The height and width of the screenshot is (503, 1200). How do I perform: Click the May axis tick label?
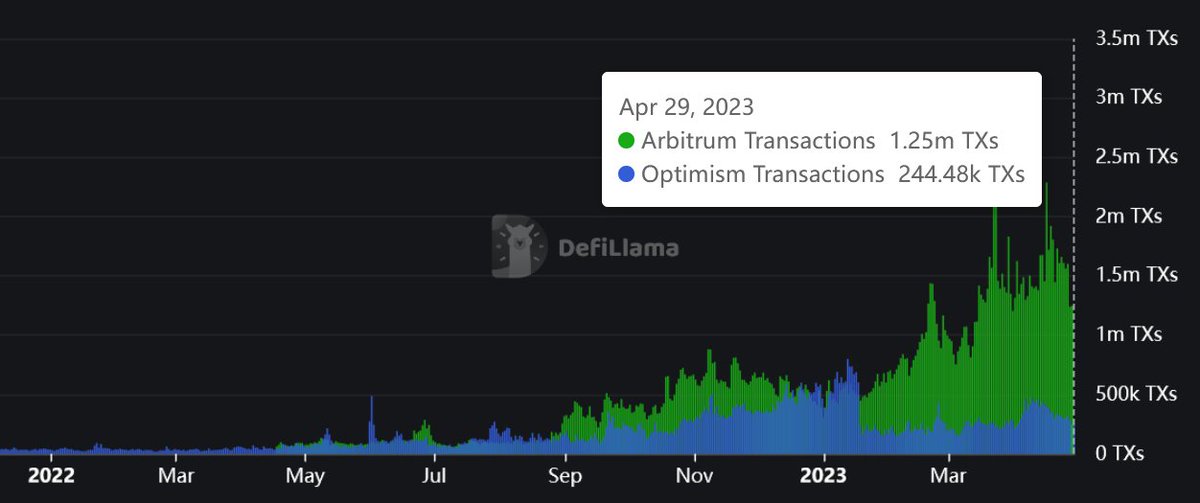click(305, 476)
